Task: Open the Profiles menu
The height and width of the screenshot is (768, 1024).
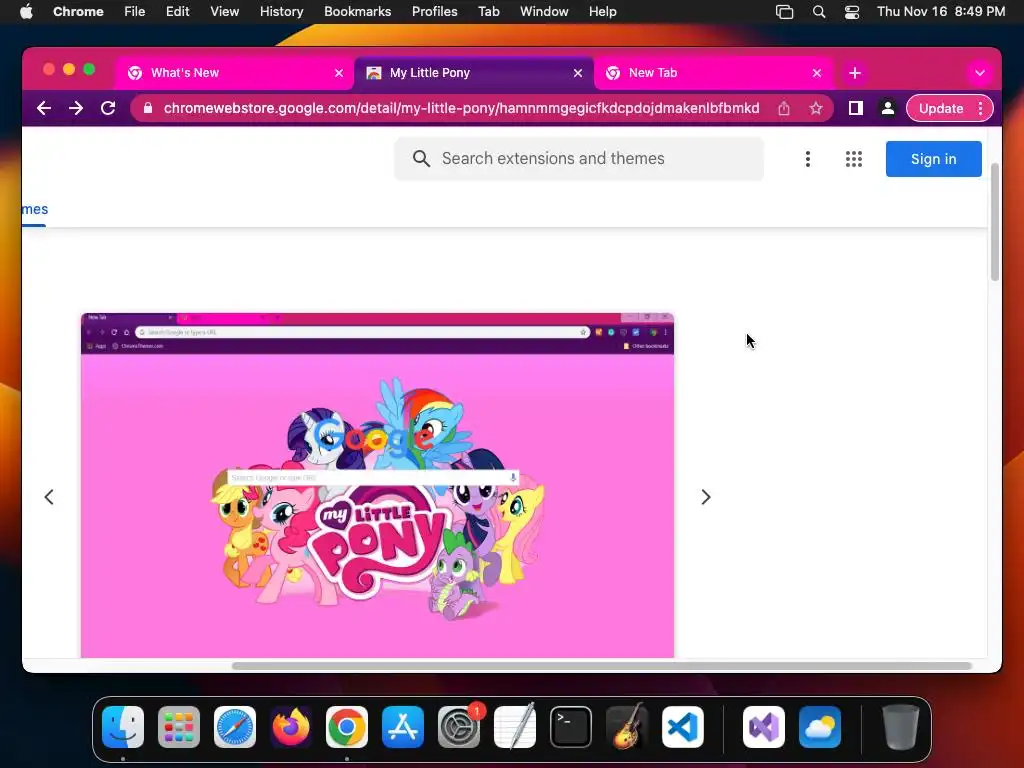Action: pyautogui.click(x=434, y=12)
